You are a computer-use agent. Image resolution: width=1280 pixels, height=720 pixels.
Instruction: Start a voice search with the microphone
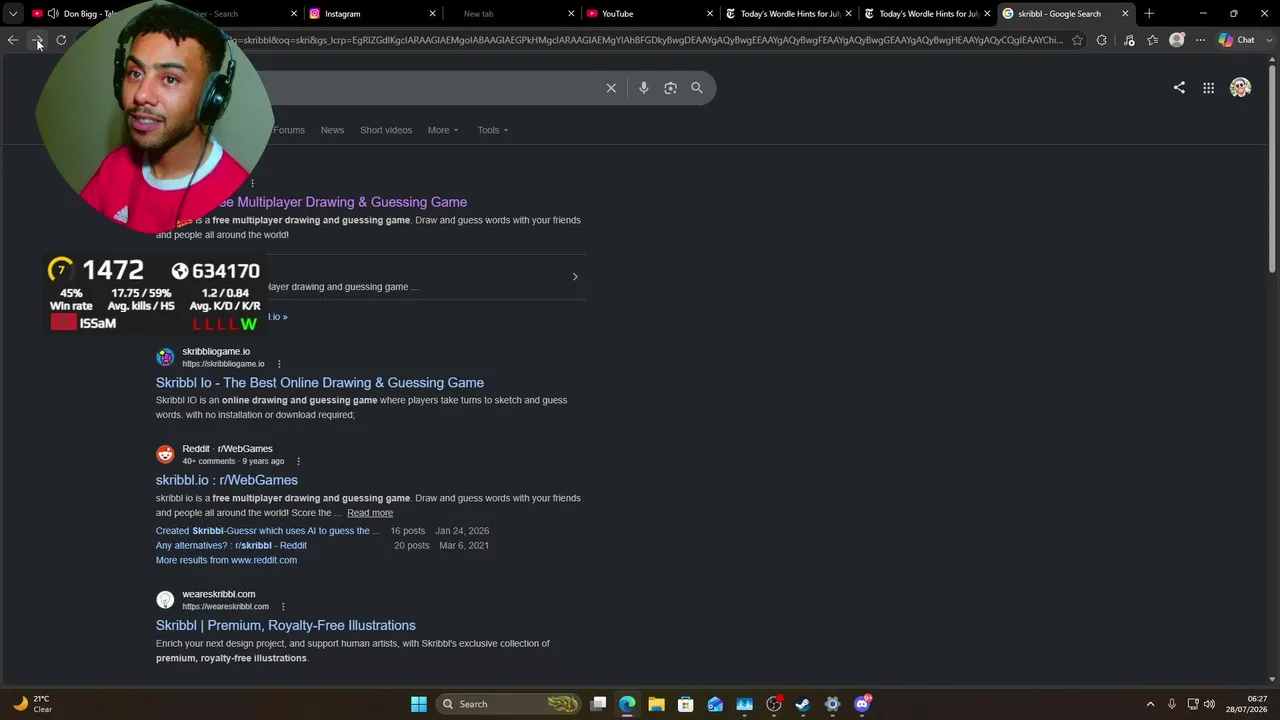[644, 88]
